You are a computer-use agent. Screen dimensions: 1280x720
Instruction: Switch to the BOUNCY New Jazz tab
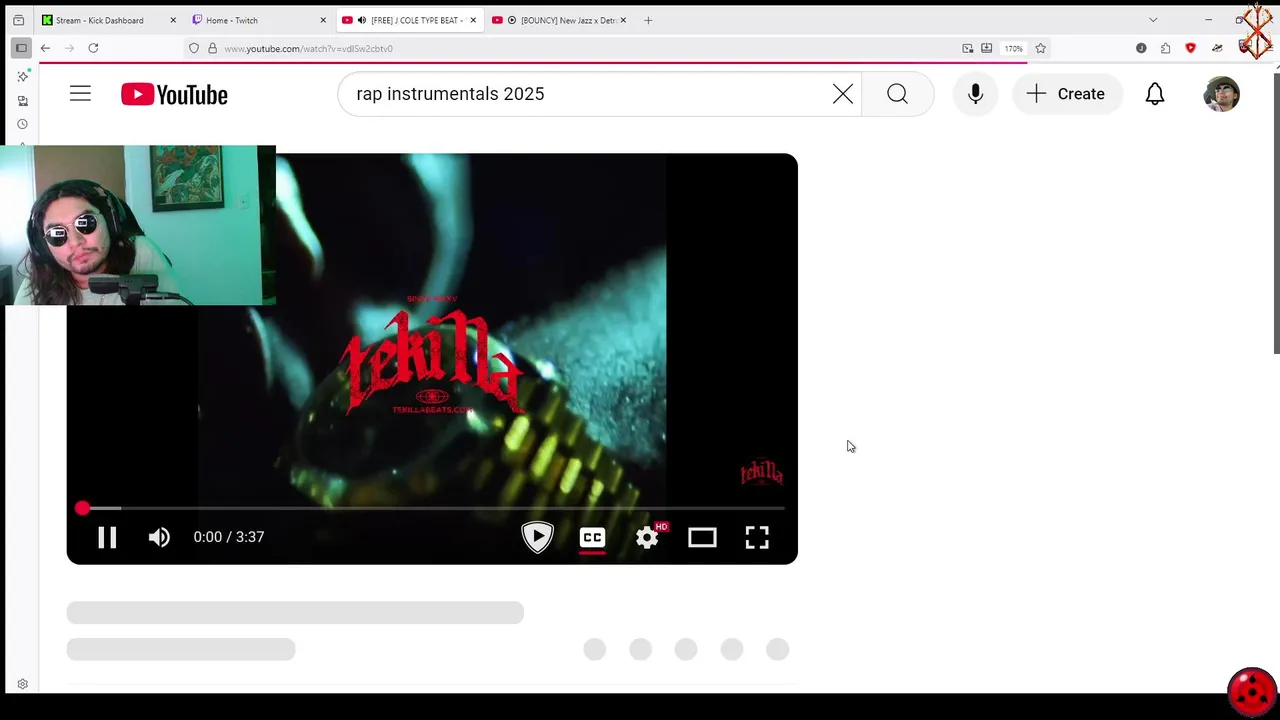(x=562, y=20)
